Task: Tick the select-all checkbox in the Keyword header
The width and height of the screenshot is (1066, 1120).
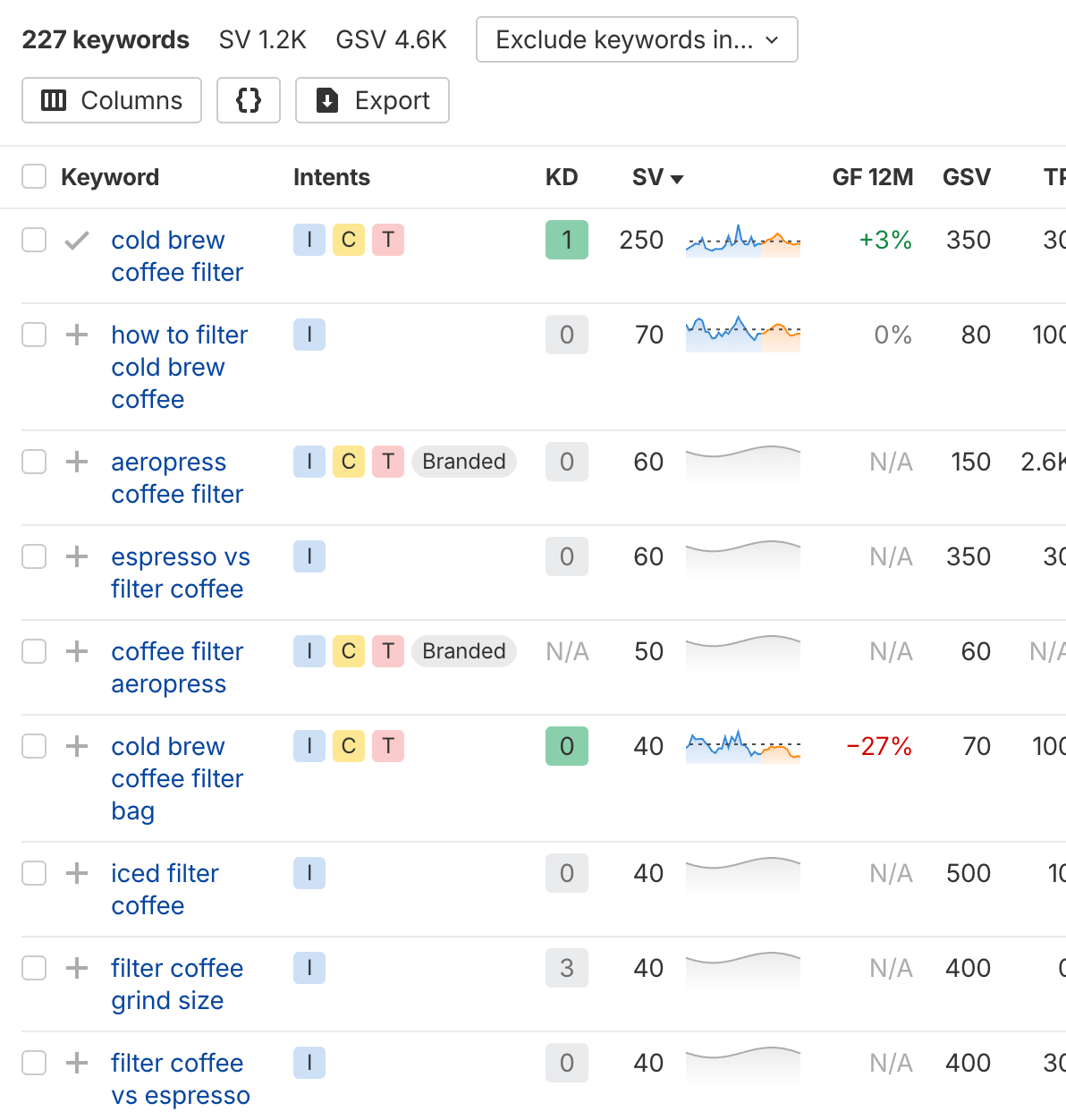Action: (34, 176)
